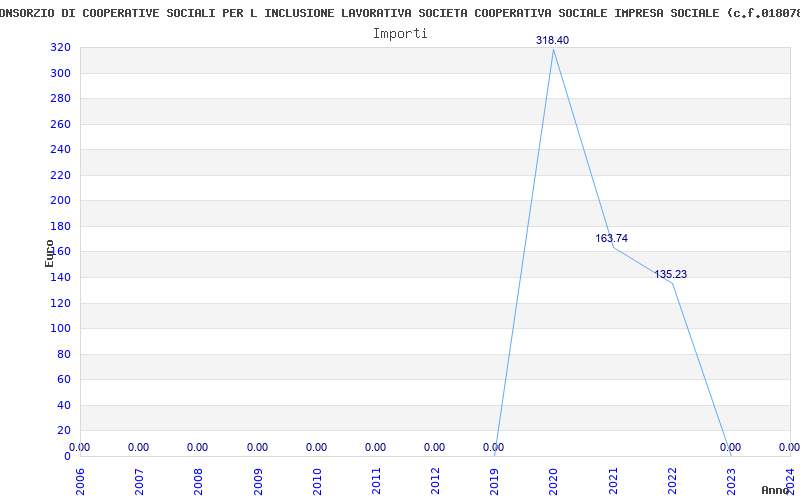Click the 320 value on Euro axis
The image size is (800, 500).
coord(60,47)
